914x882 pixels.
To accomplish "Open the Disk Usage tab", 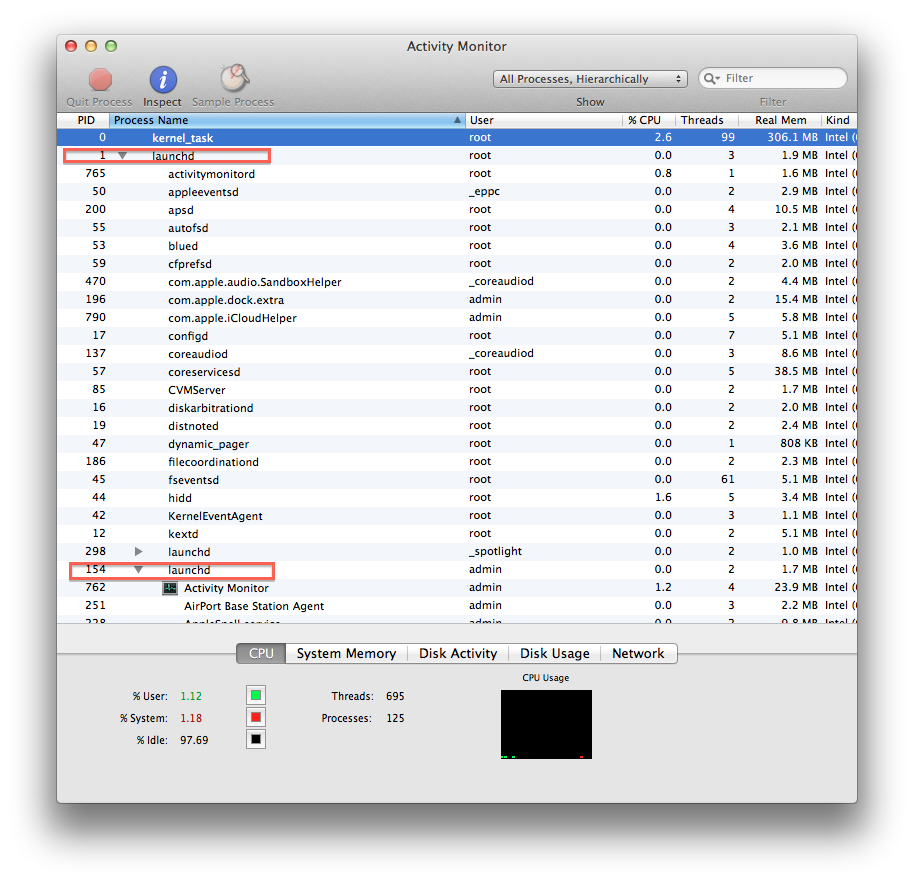I will pos(555,653).
